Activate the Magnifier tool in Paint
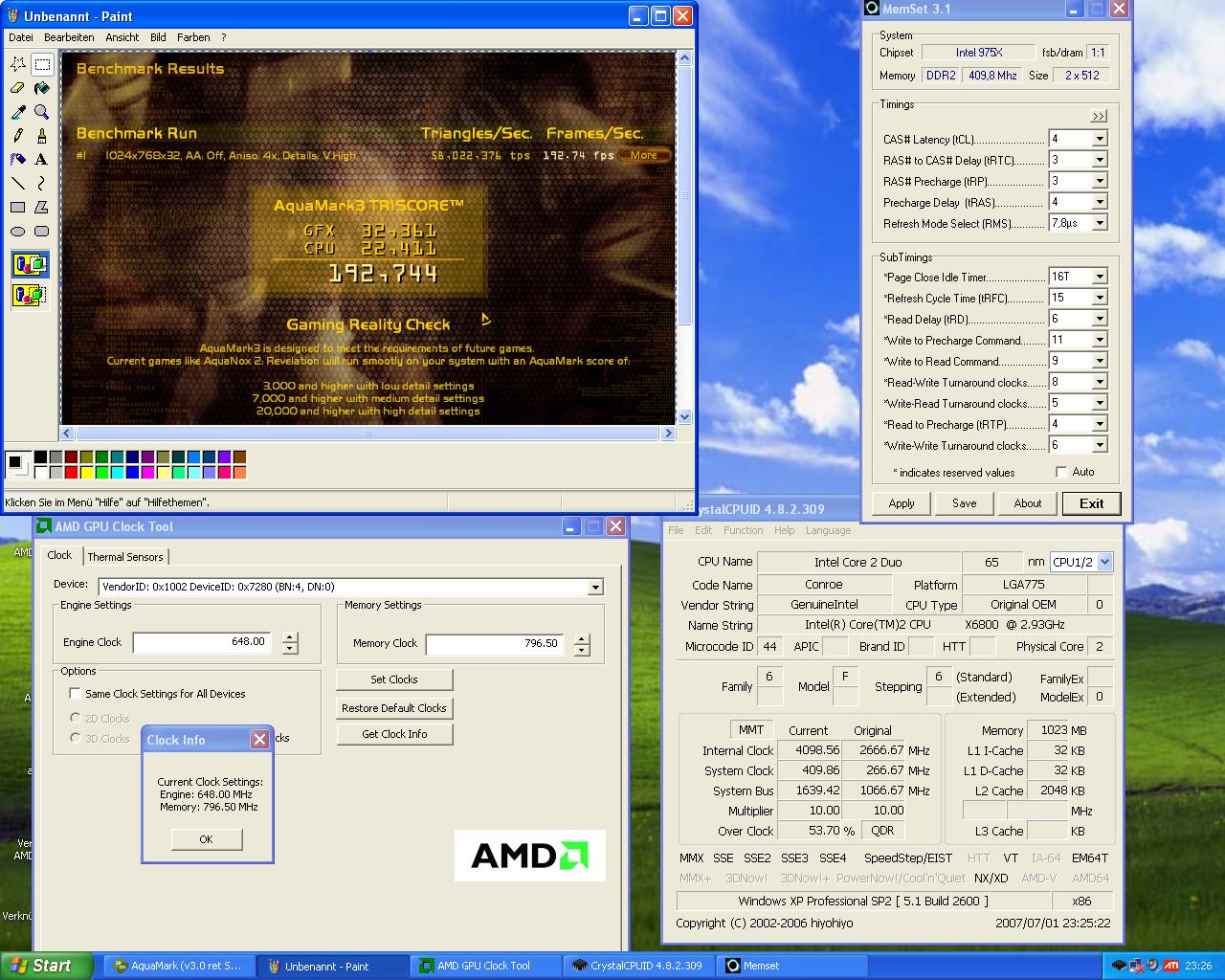 tap(42, 112)
